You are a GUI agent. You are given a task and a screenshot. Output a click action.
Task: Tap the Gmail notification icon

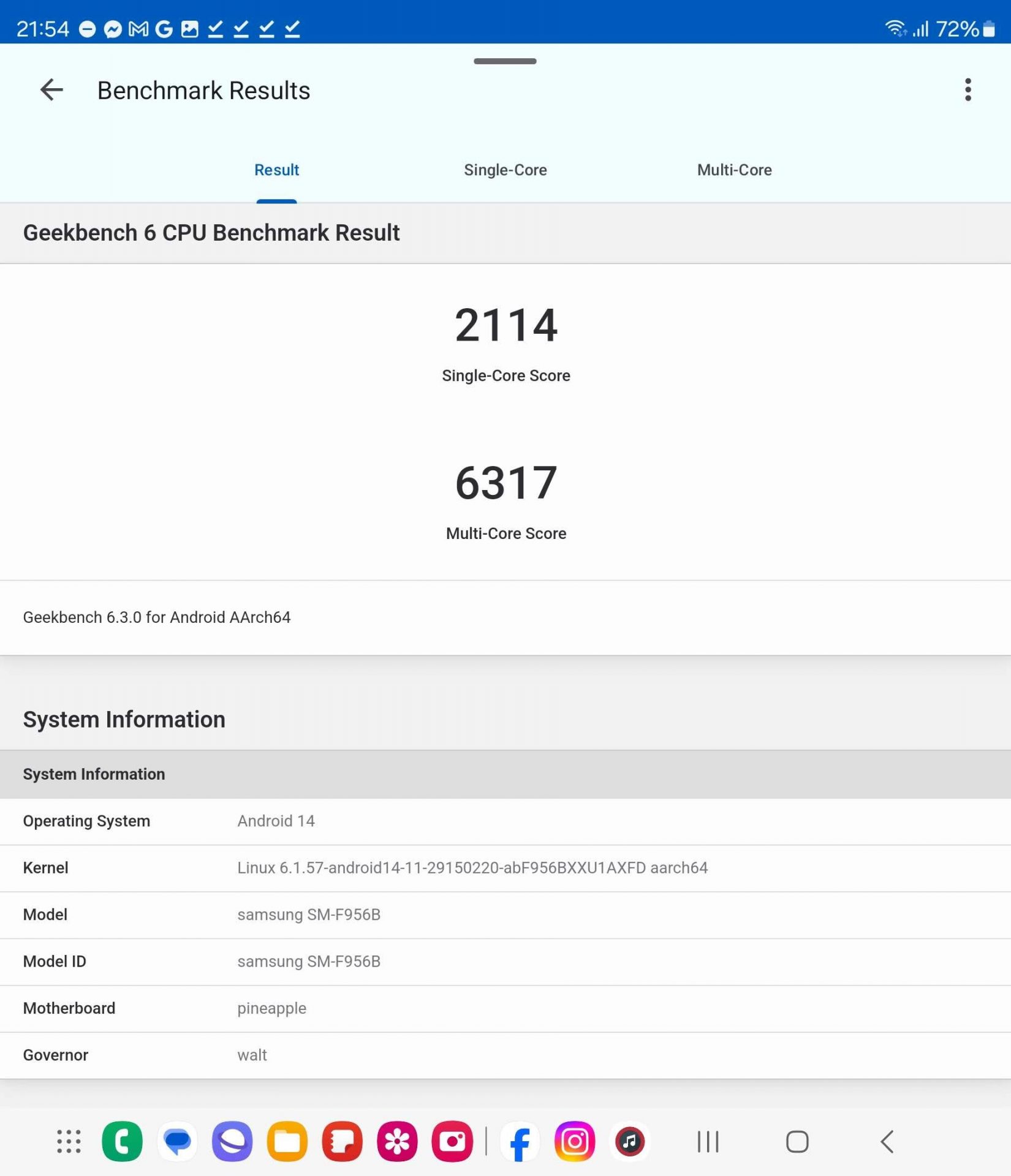[138, 29]
